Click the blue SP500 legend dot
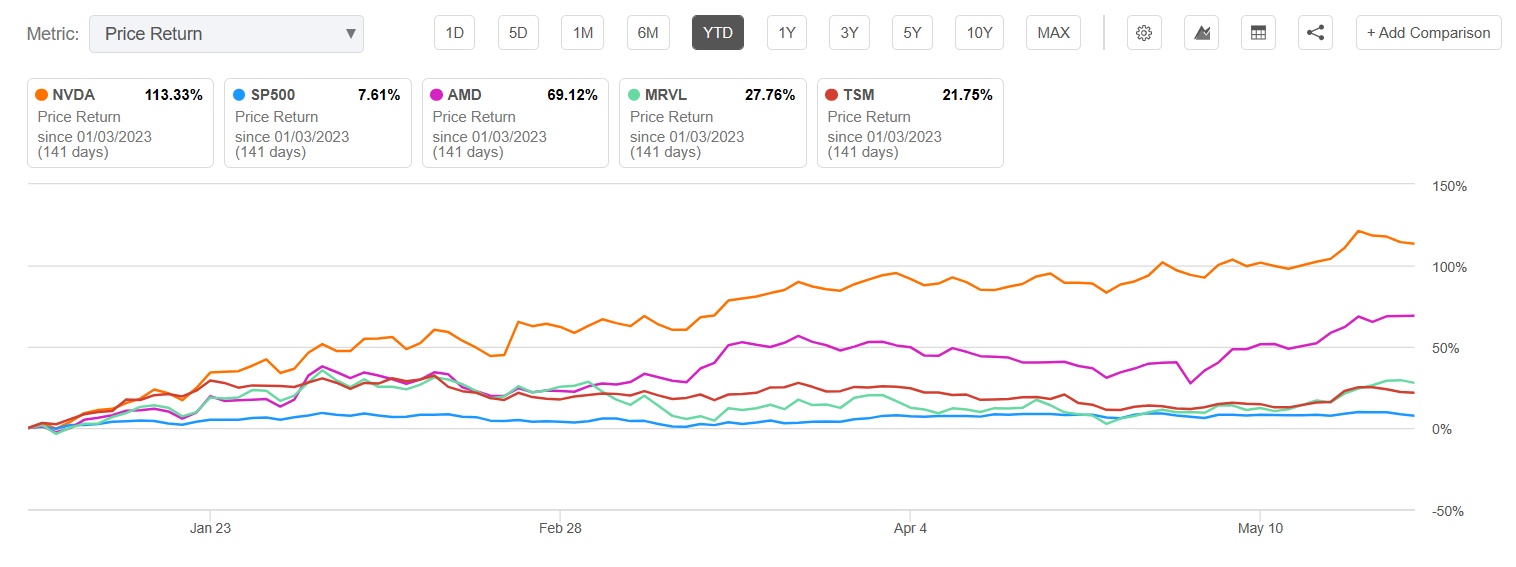This screenshot has height=567, width=1516. coord(239,95)
